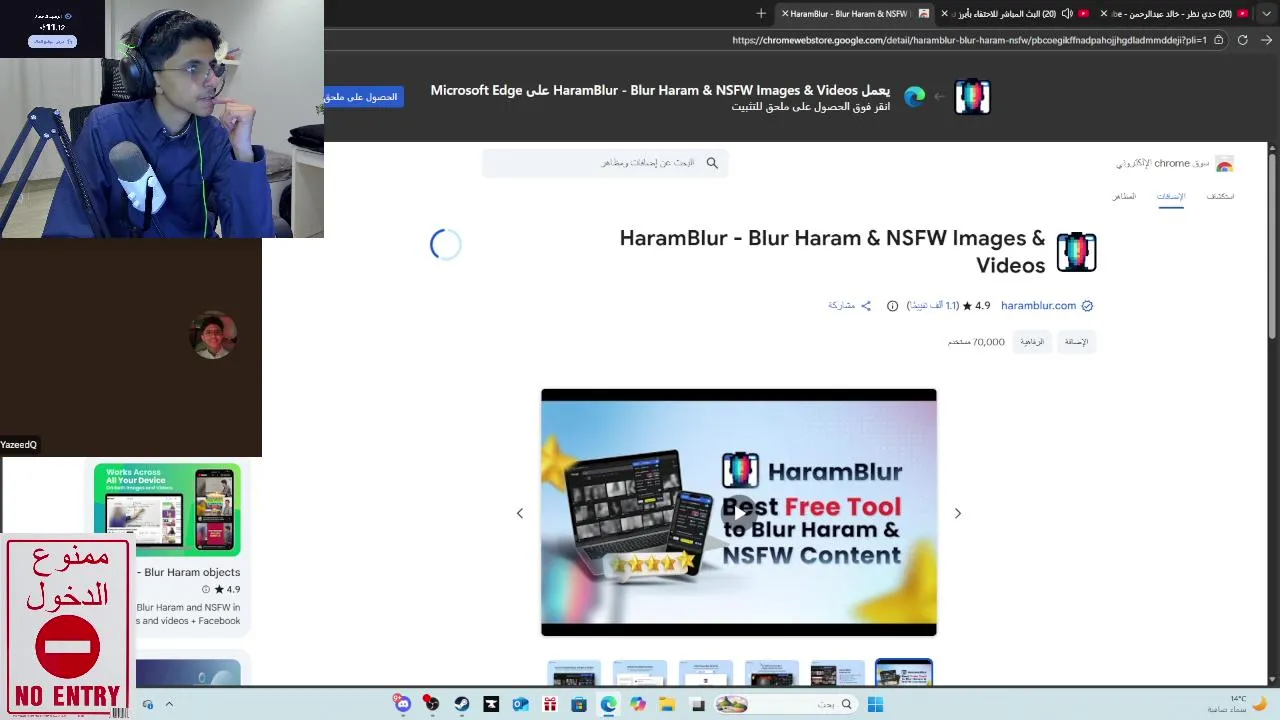Click the well-being category chip
1280x720 pixels.
tap(1032, 342)
